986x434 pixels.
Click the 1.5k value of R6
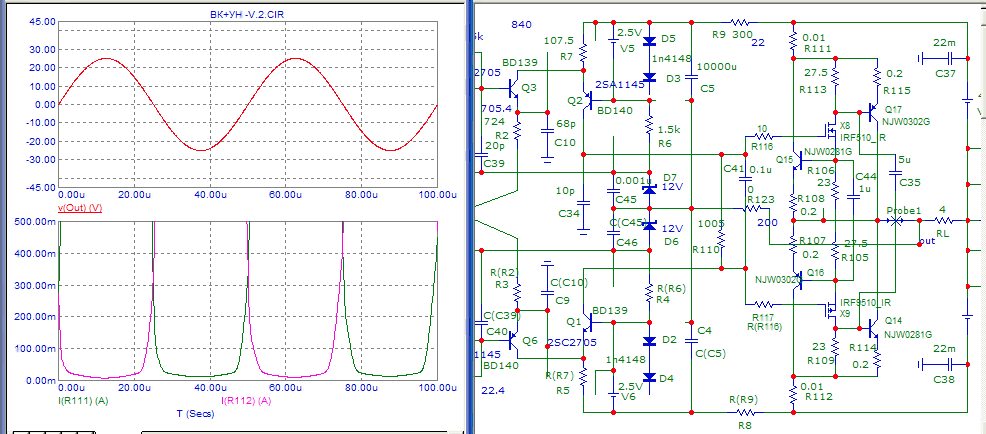[668, 130]
